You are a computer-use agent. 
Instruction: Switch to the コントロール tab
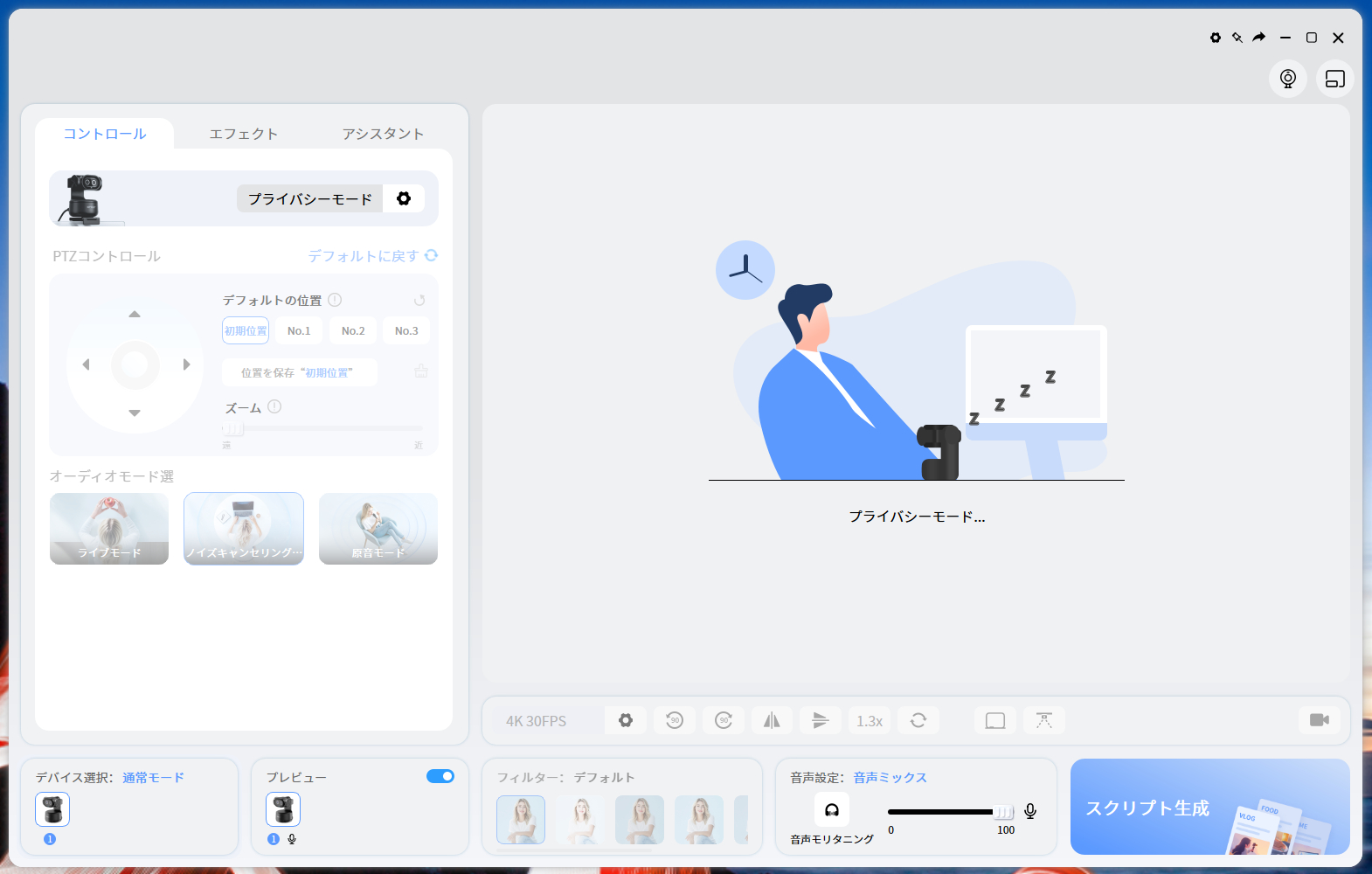pyautogui.click(x=105, y=134)
